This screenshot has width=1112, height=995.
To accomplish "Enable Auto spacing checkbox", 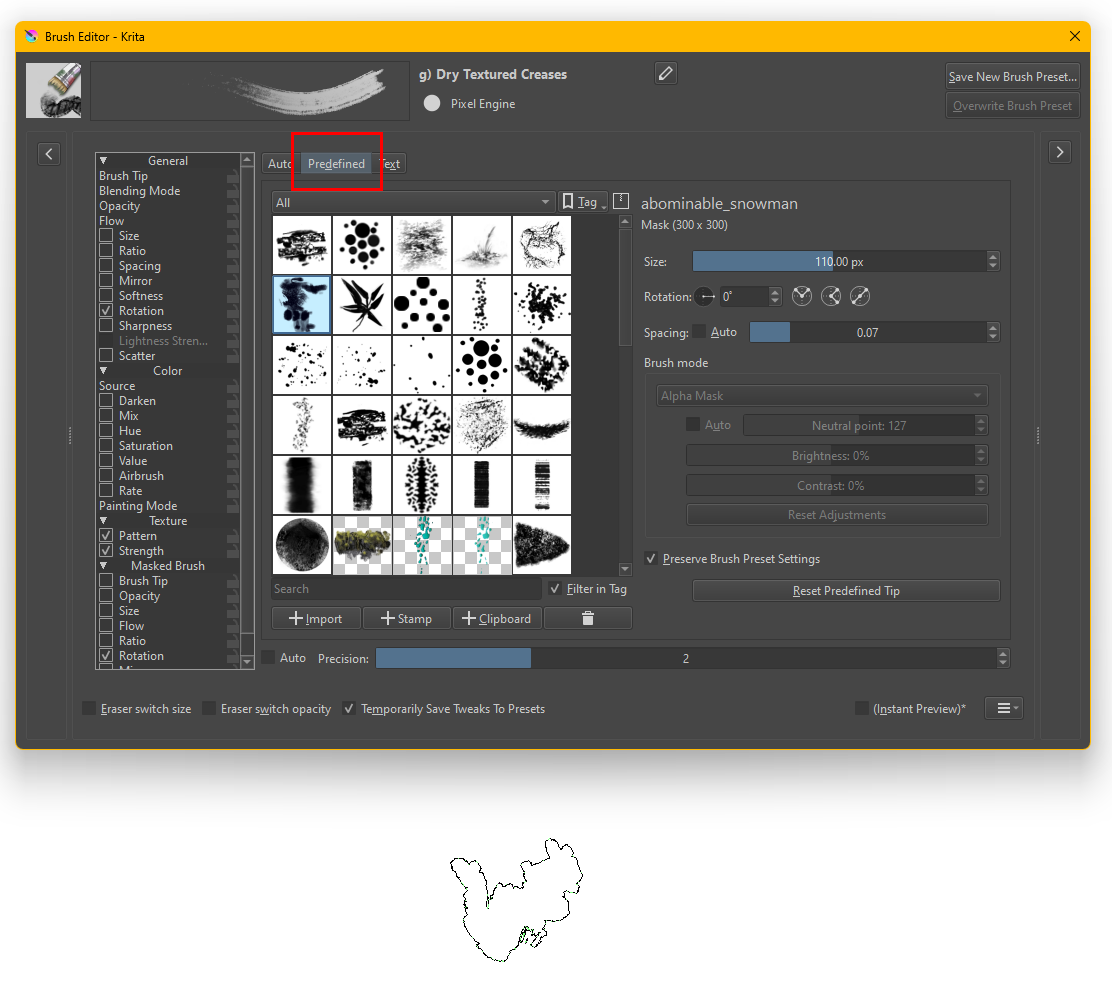I will [x=699, y=331].
